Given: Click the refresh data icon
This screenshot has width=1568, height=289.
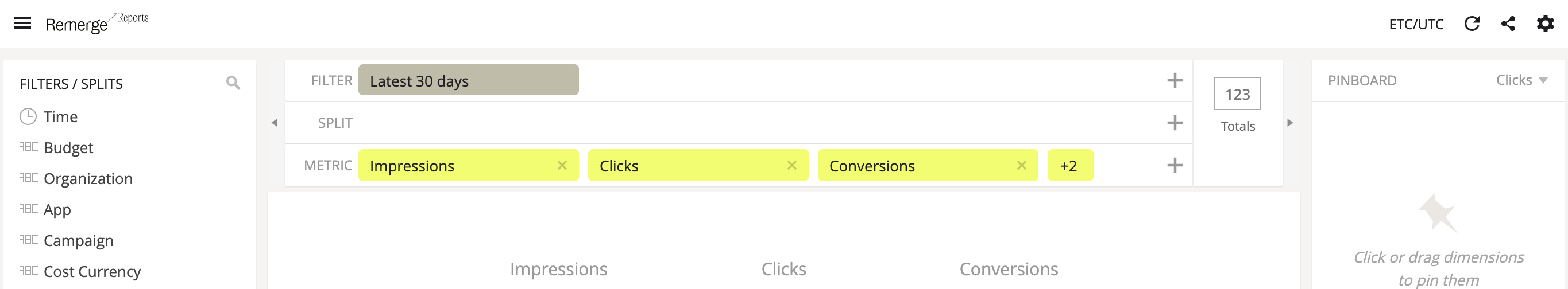Looking at the screenshot, I should click(x=1471, y=24).
